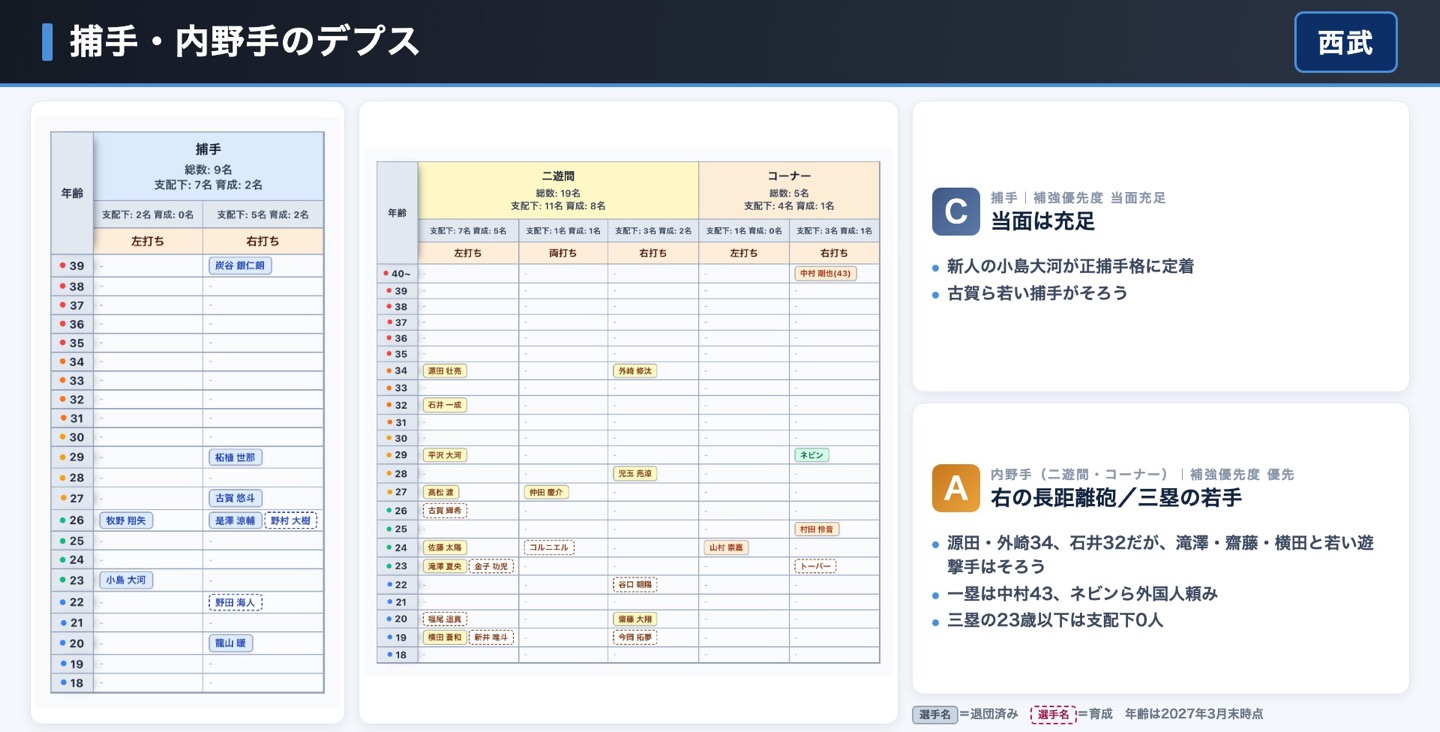Click 齋藤 大翔 name tag
This screenshot has width=1440, height=732.
click(x=635, y=619)
